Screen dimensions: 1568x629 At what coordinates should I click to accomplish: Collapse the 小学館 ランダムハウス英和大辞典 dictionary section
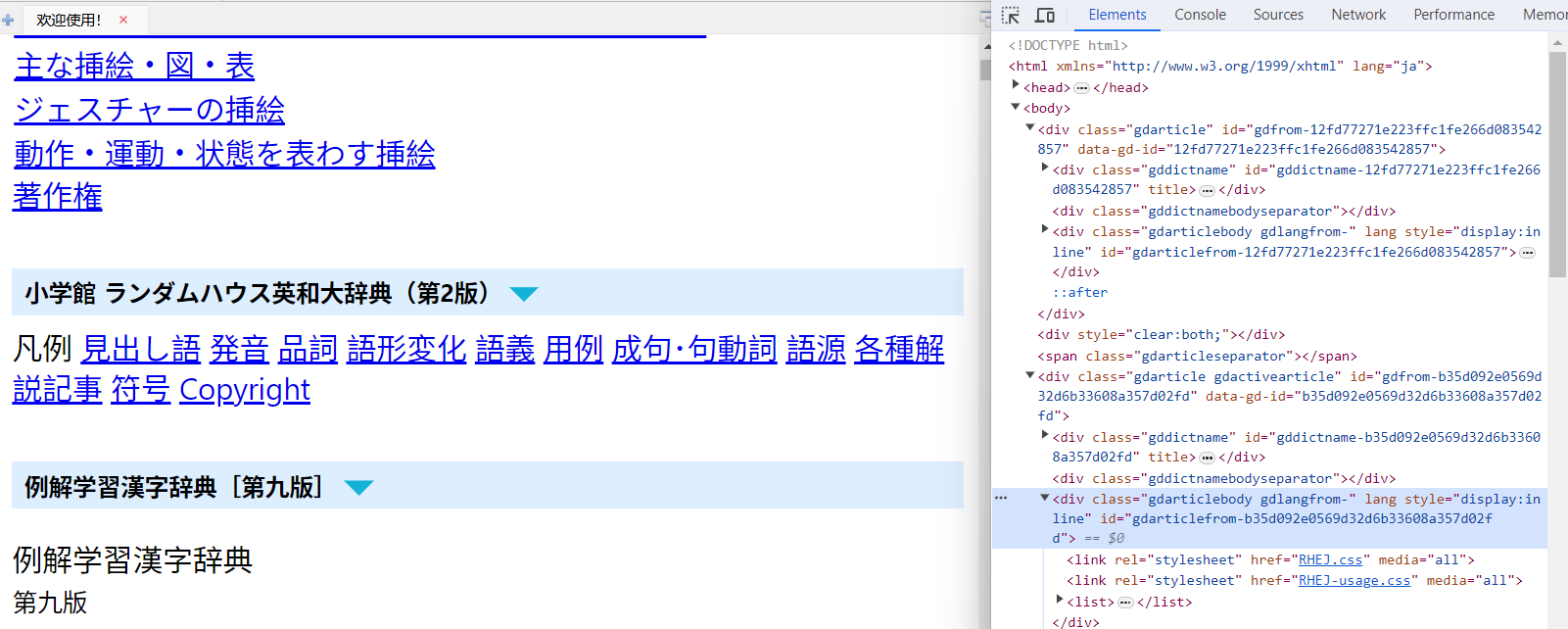tap(524, 294)
